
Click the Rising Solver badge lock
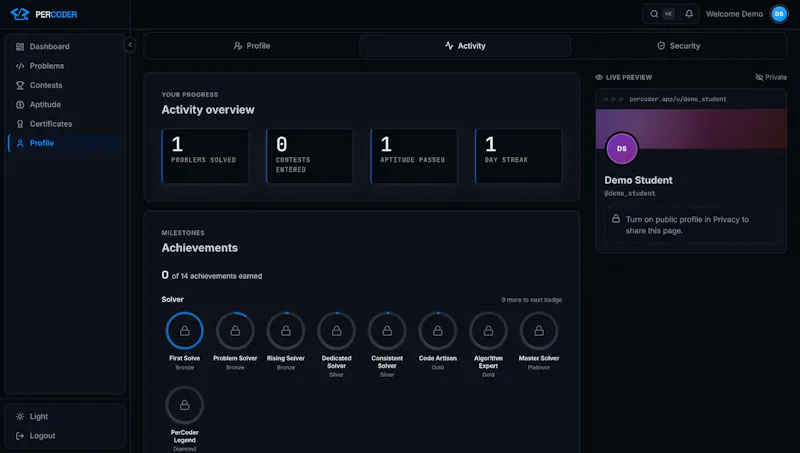point(286,331)
